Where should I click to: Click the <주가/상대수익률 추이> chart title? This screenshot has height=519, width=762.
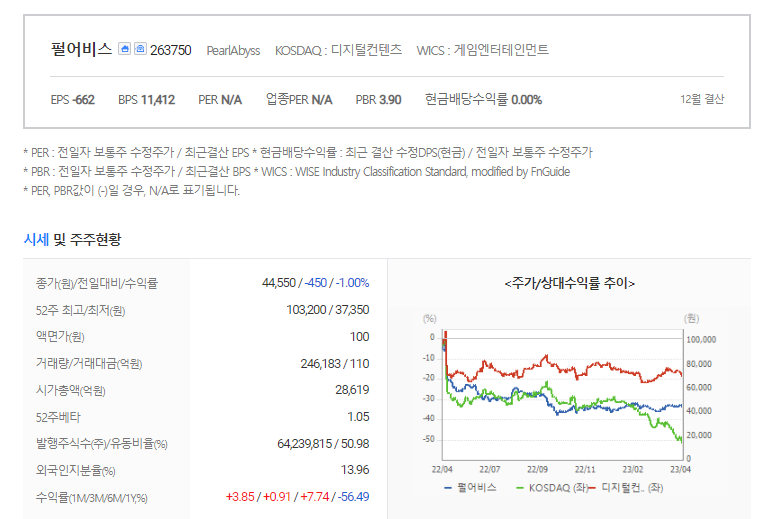(x=570, y=283)
